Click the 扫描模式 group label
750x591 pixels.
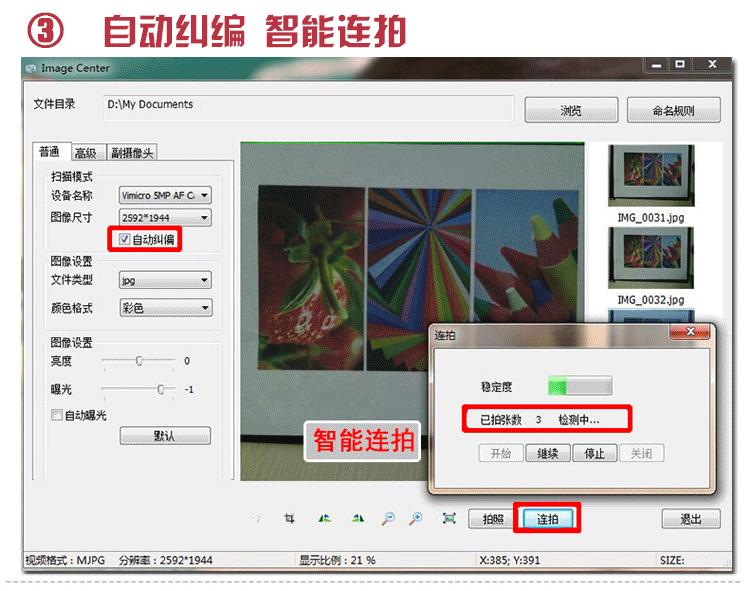(x=72, y=176)
